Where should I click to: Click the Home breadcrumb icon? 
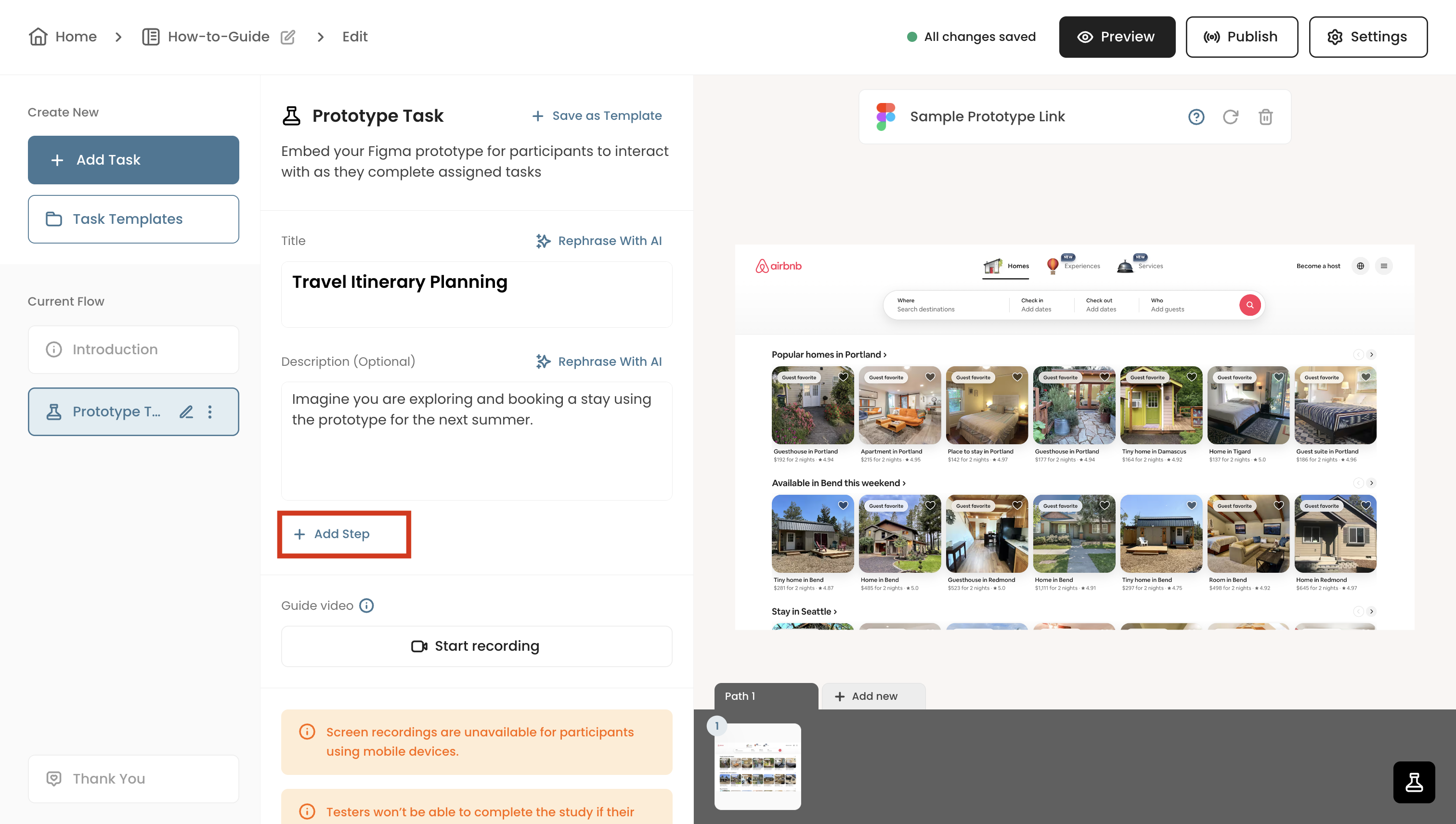(38, 37)
